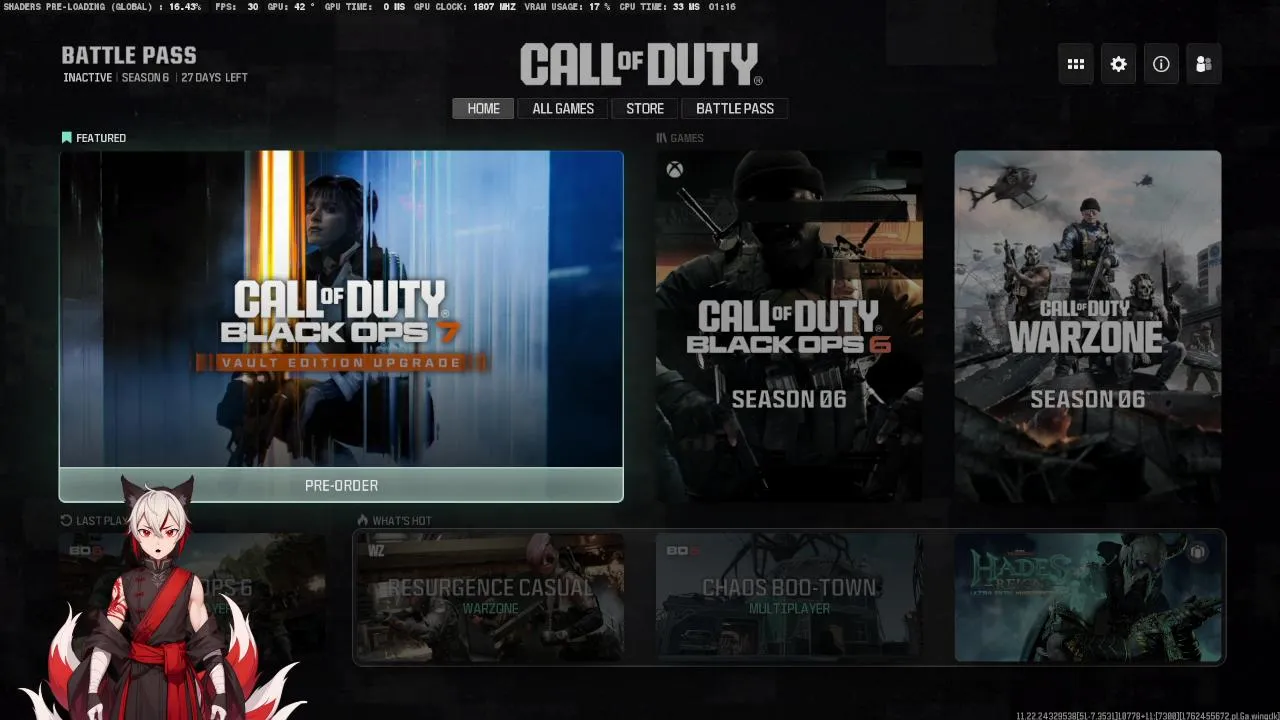Click the INACTIVE battle pass status text

tap(88, 78)
